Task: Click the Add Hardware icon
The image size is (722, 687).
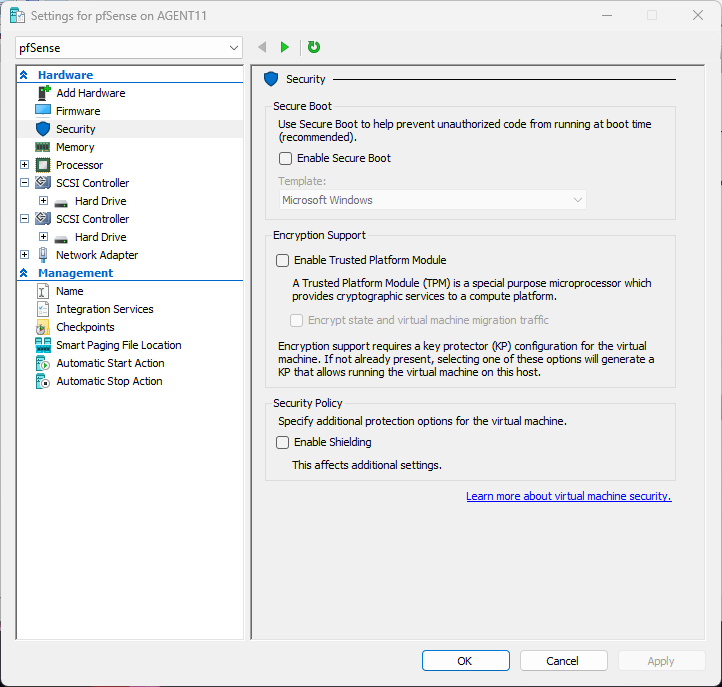Action: click(43, 93)
